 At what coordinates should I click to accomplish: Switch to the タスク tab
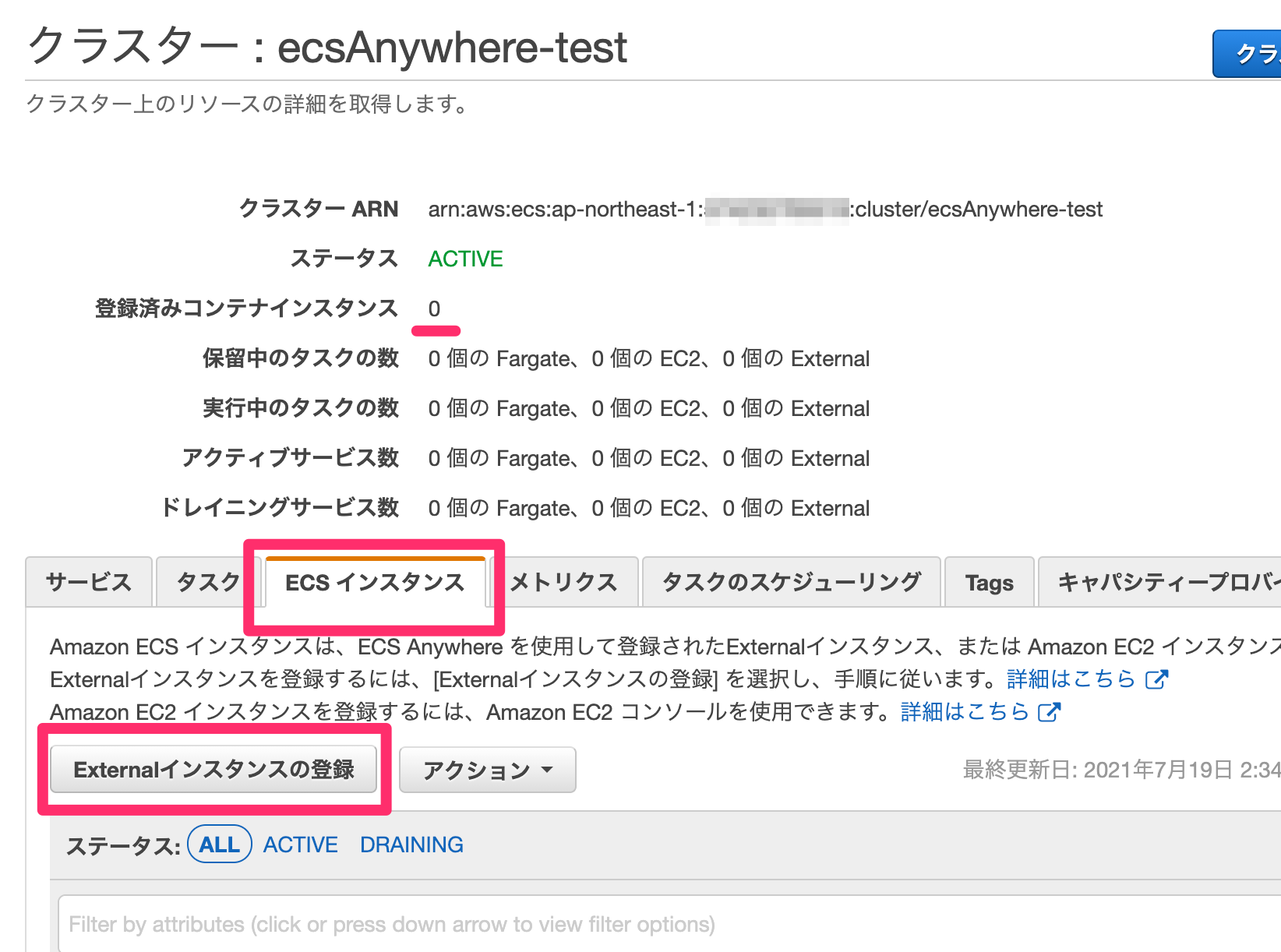pos(208,582)
